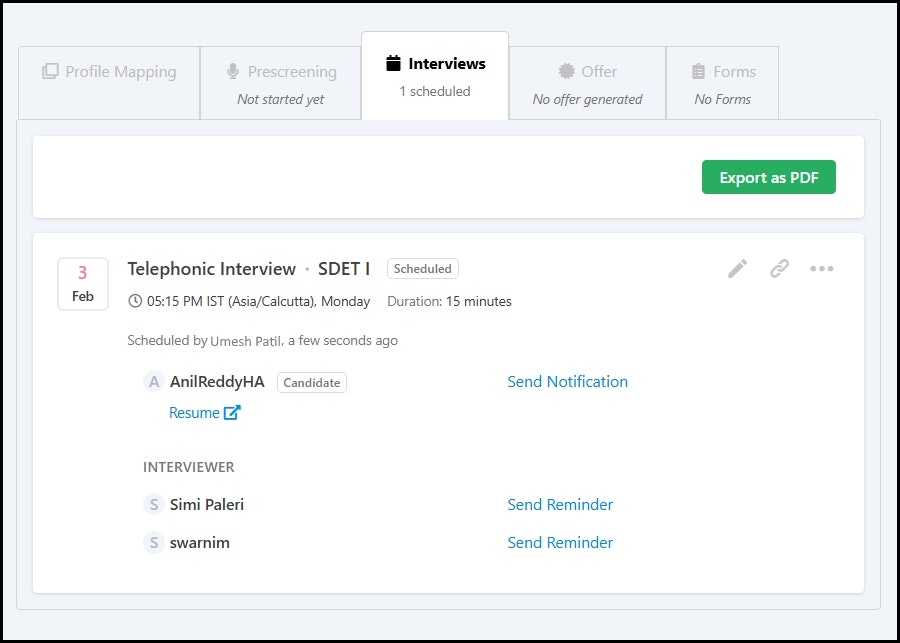Open the Forms tab
This screenshot has width=900, height=643.
coord(722,83)
